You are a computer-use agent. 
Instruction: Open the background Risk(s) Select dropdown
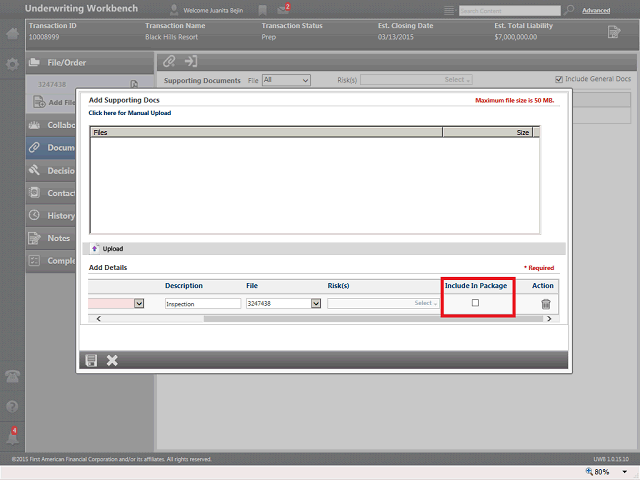click(416, 80)
